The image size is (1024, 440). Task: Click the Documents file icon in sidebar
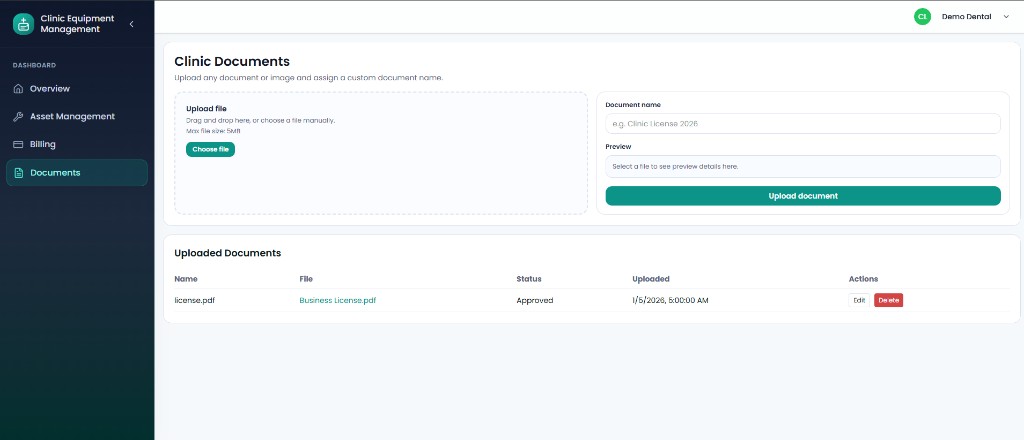point(19,173)
